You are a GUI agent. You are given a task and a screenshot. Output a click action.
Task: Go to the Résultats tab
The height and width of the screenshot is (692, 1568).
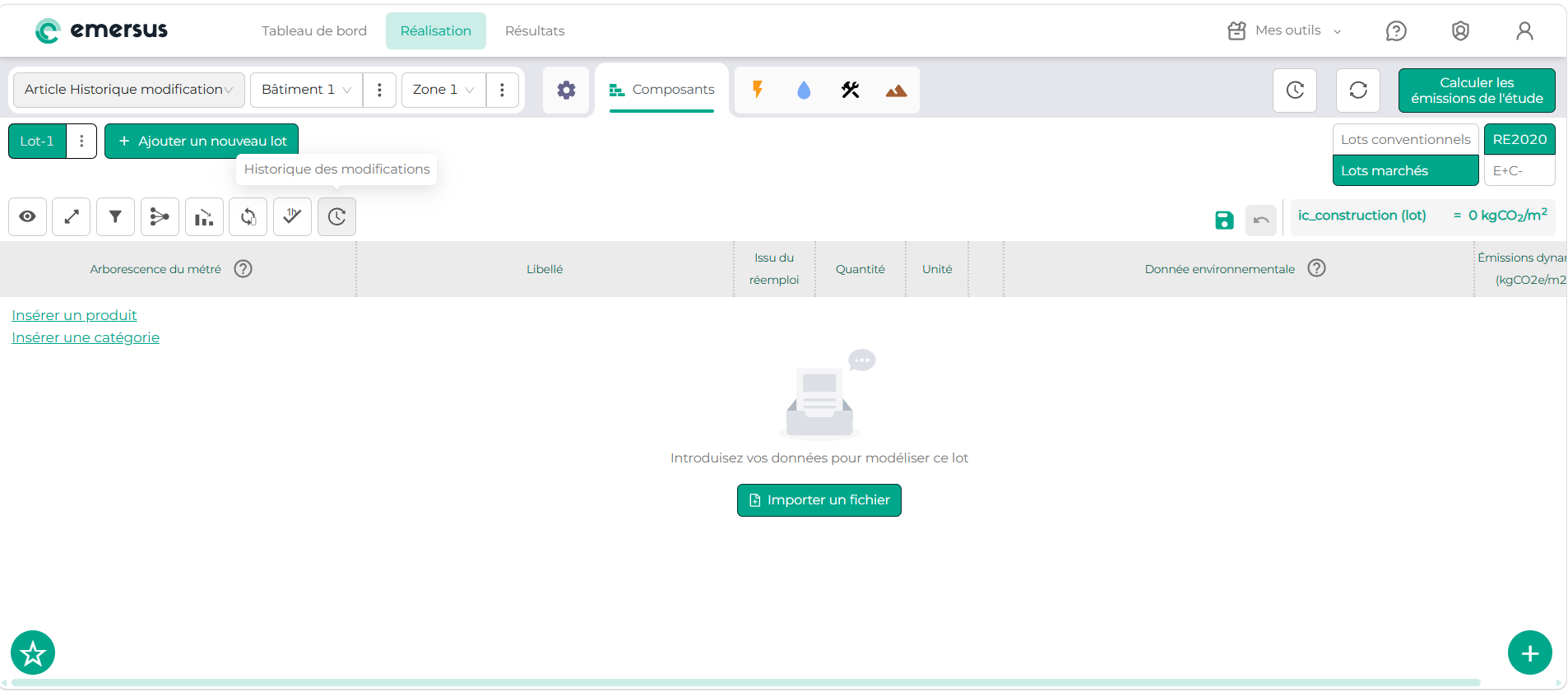pyautogui.click(x=535, y=30)
